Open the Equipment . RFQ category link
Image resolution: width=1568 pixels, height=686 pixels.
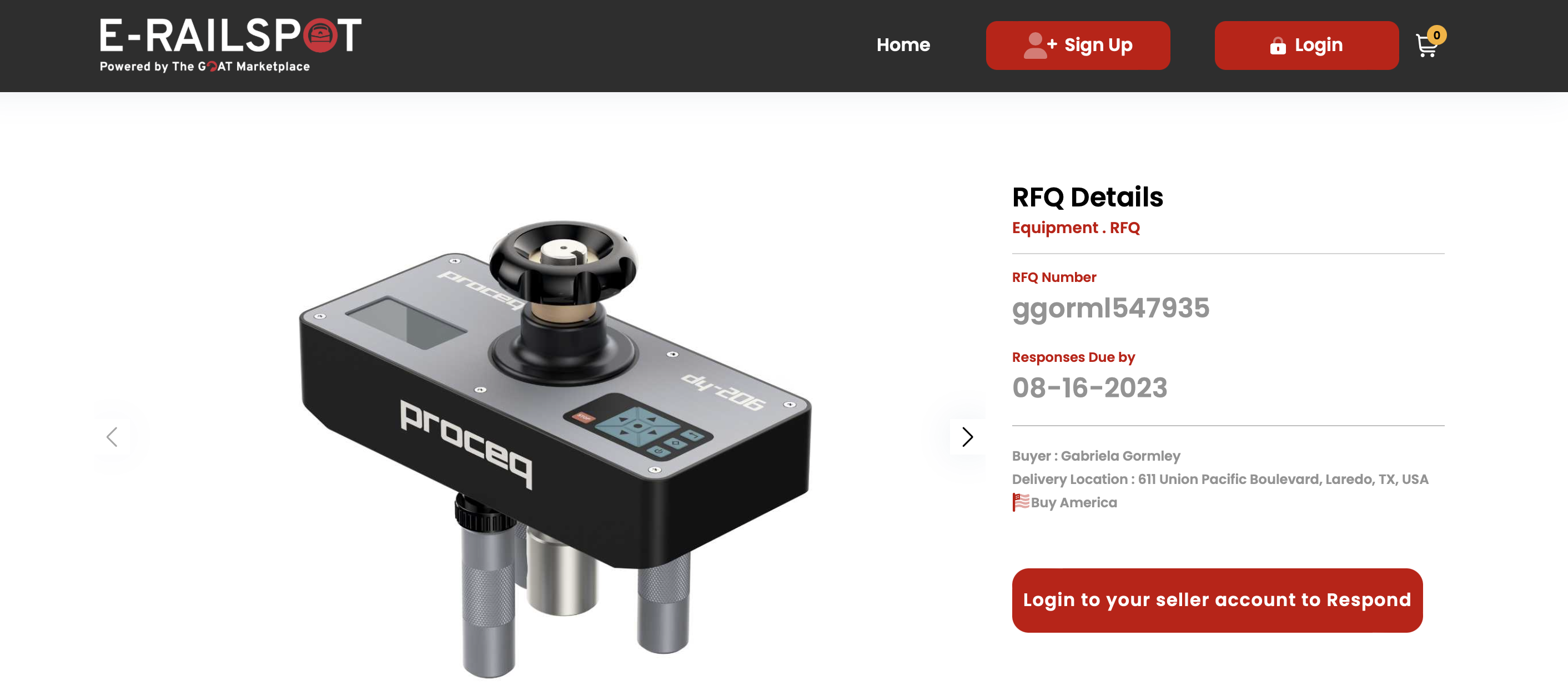click(x=1076, y=228)
